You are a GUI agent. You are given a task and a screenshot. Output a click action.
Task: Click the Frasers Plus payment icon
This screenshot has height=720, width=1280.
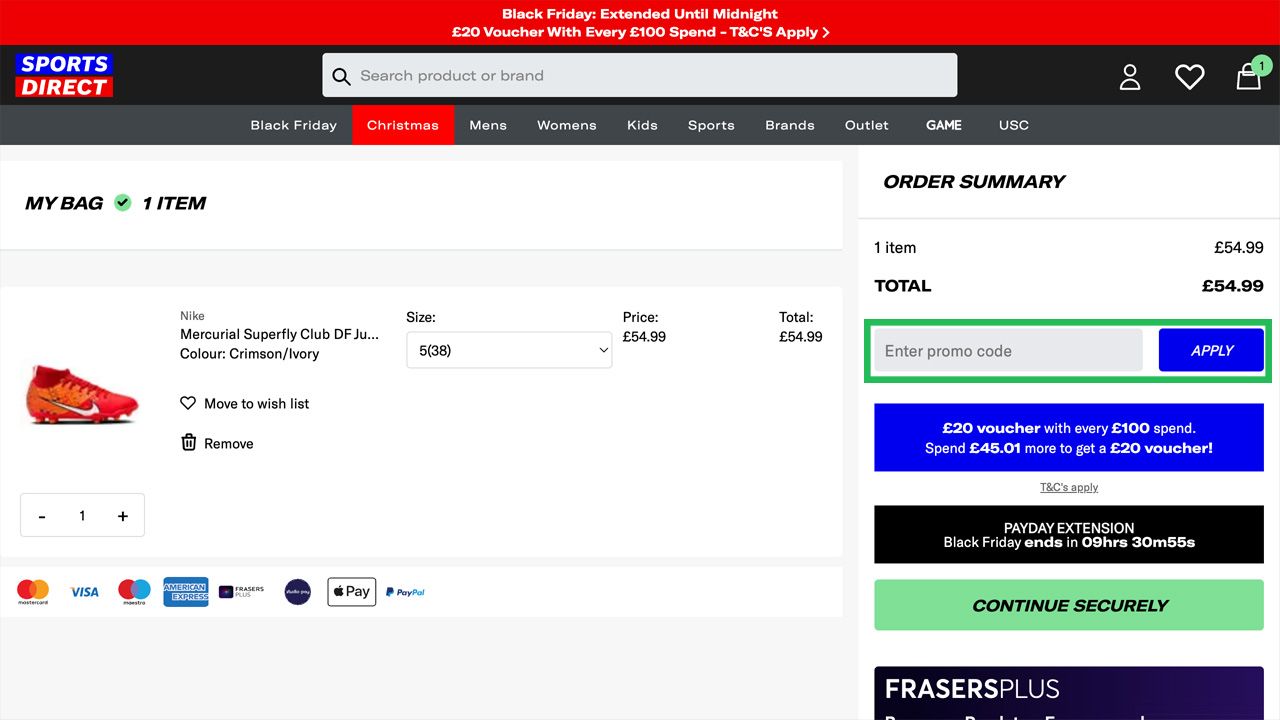pyautogui.click(x=241, y=592)
